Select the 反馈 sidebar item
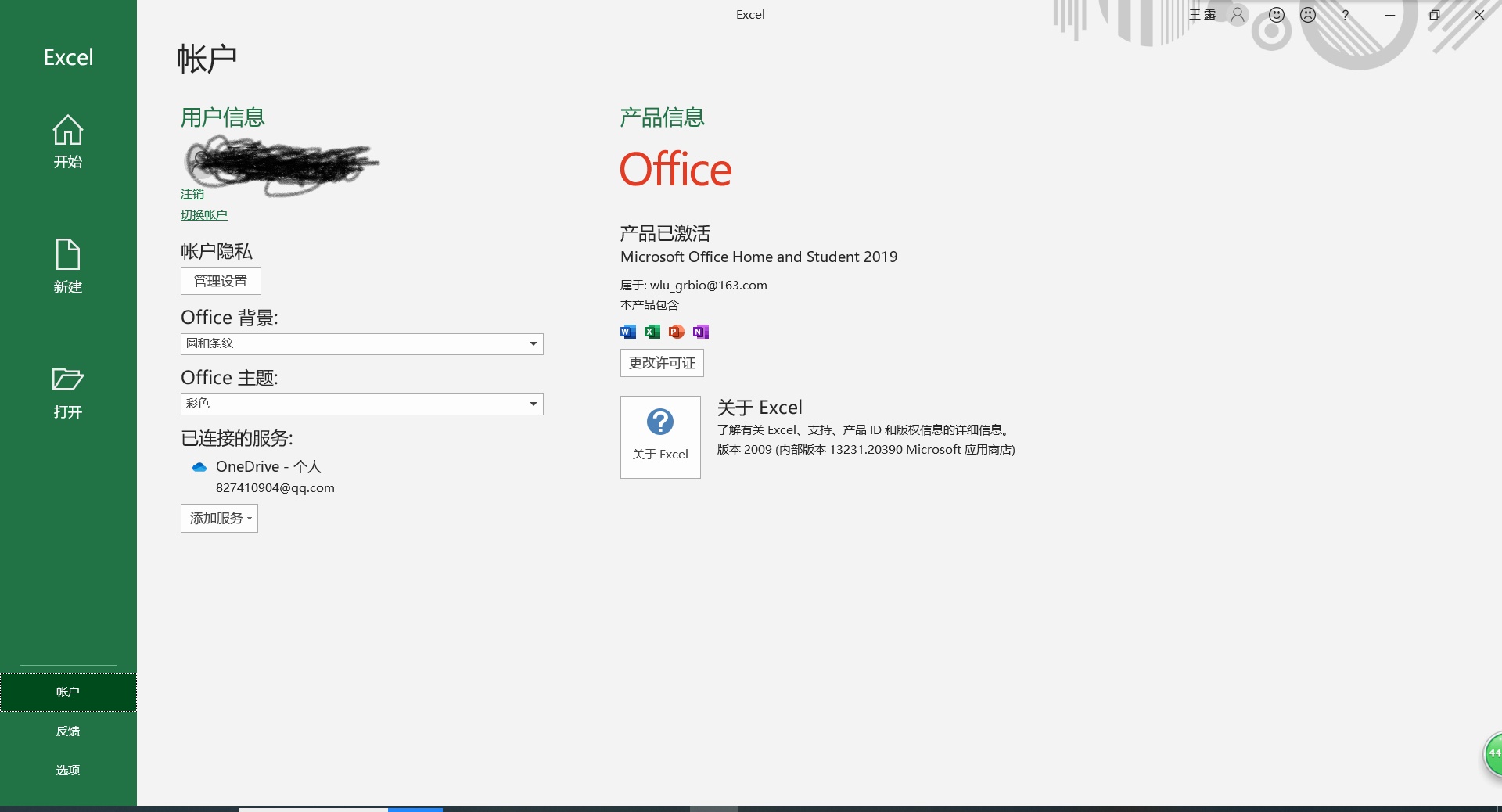 (x=68, y=731)
